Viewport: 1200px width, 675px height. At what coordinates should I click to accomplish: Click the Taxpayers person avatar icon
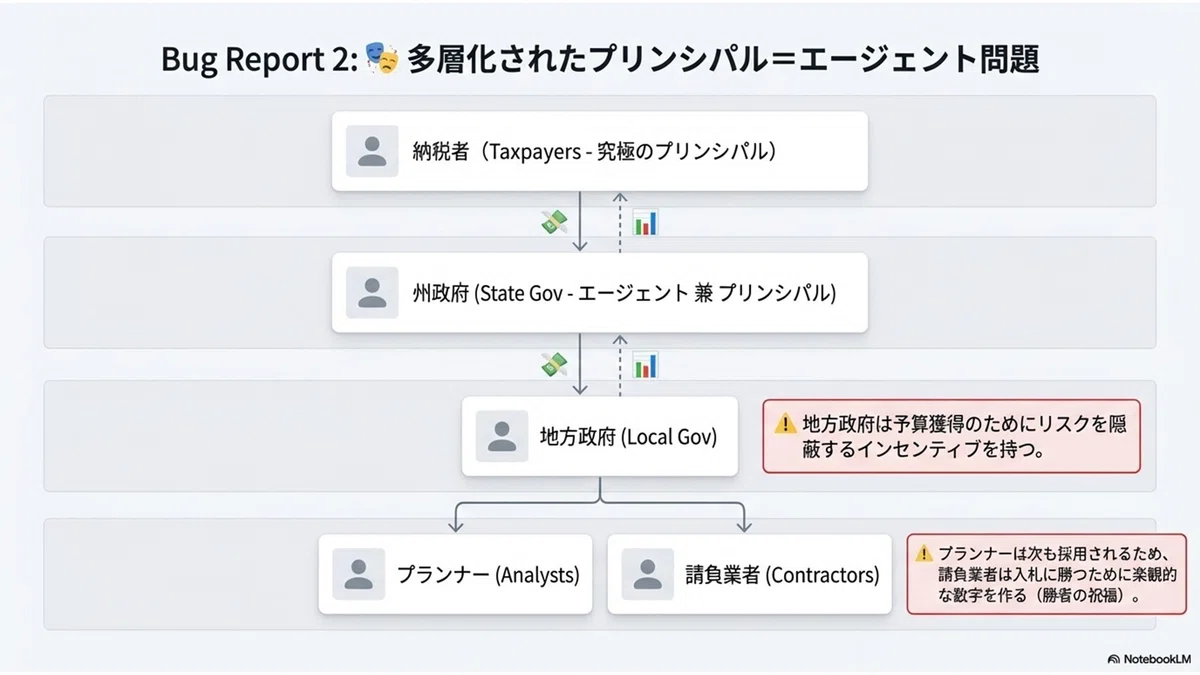point(372,151)
